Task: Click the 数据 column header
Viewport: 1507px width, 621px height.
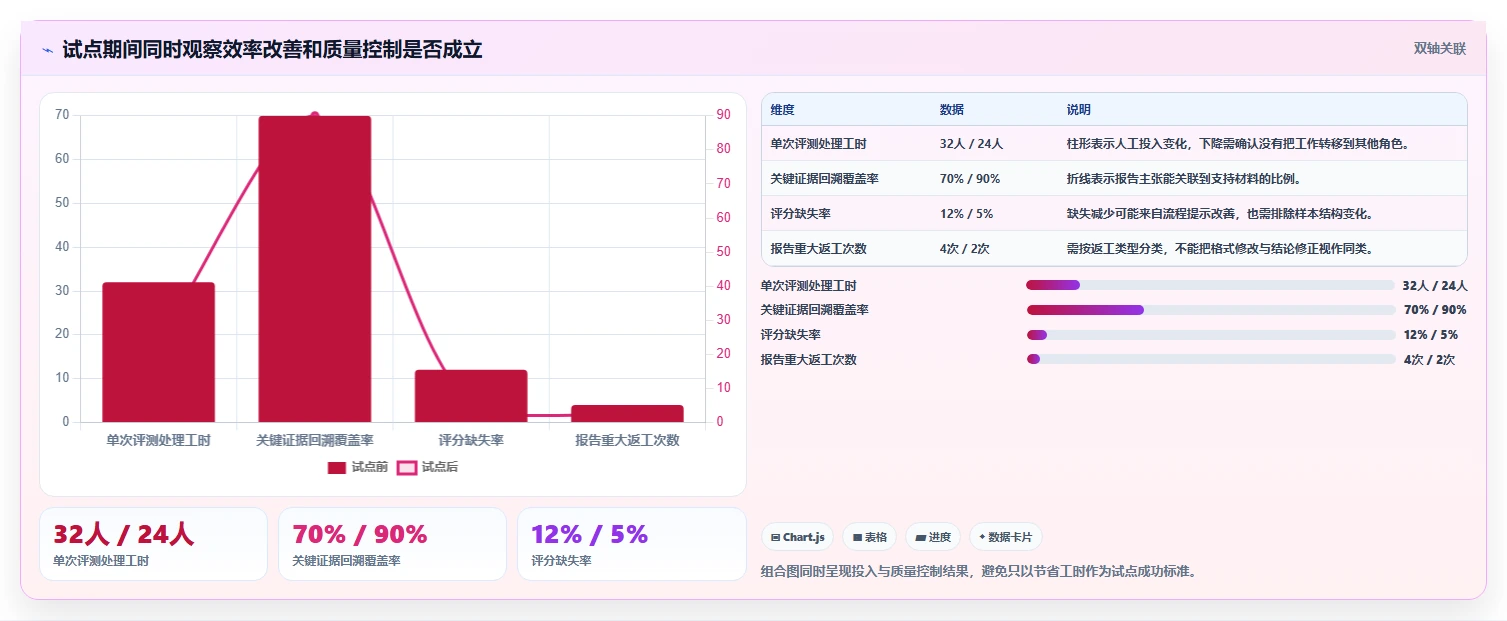Action: click(952, 110)
